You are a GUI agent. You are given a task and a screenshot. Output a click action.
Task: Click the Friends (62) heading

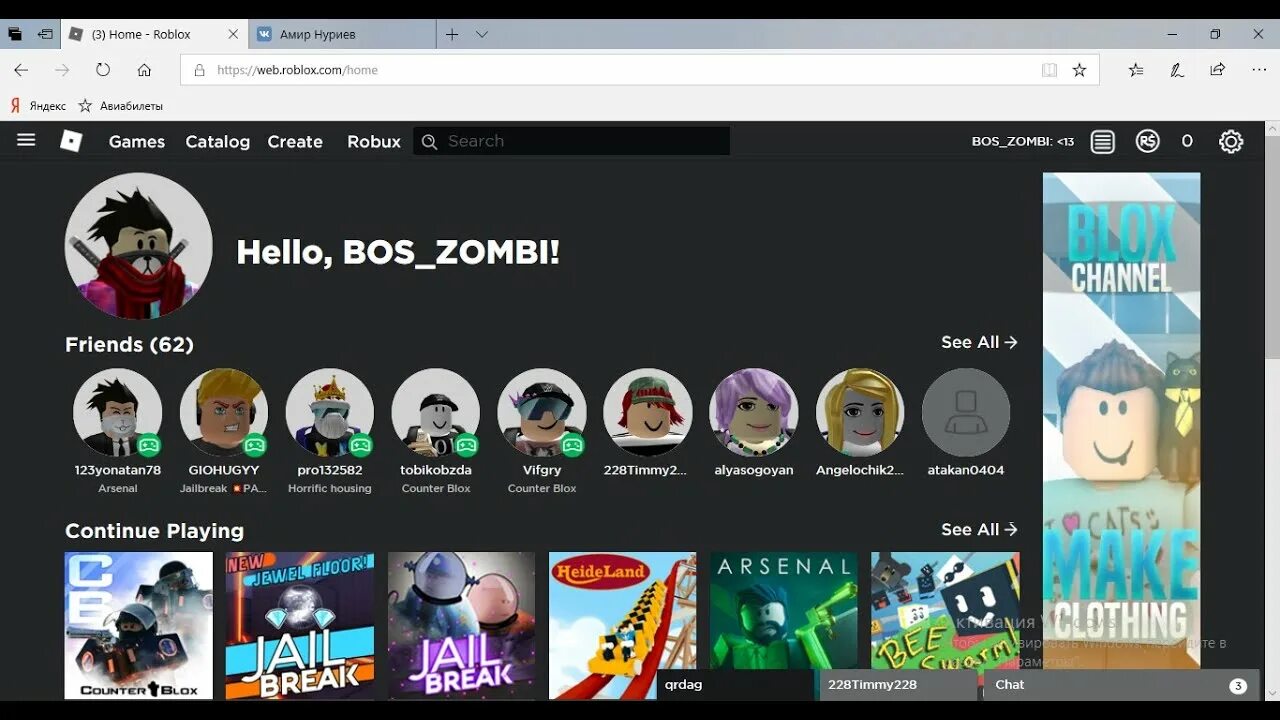(x=129, y=344)
